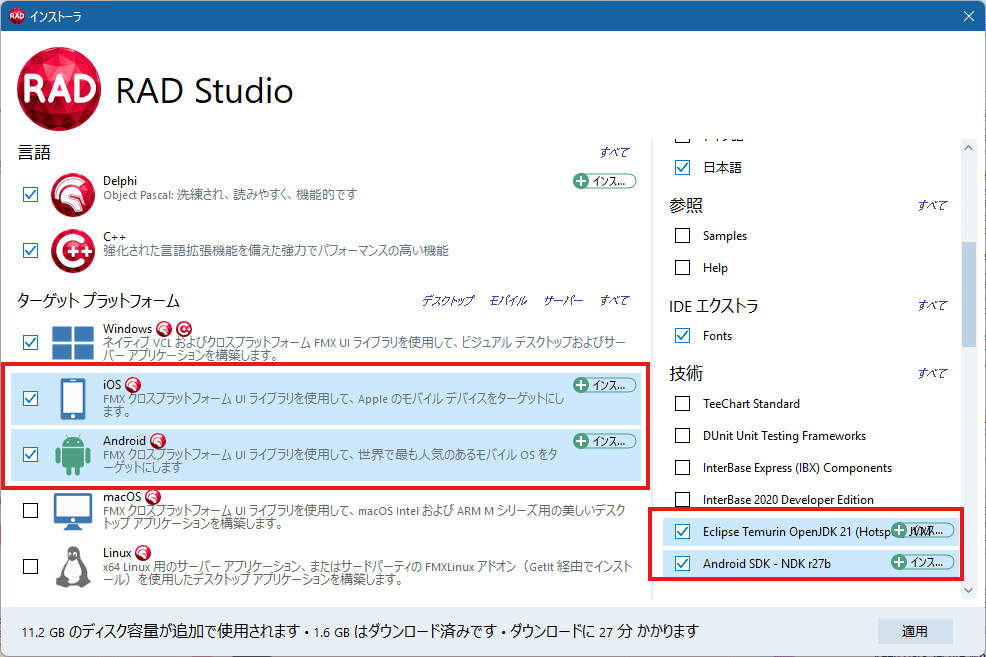This screenshot has width=986, height=657.
Task: Click the Delphi badge next to the Android label
Action: [158, 441]
